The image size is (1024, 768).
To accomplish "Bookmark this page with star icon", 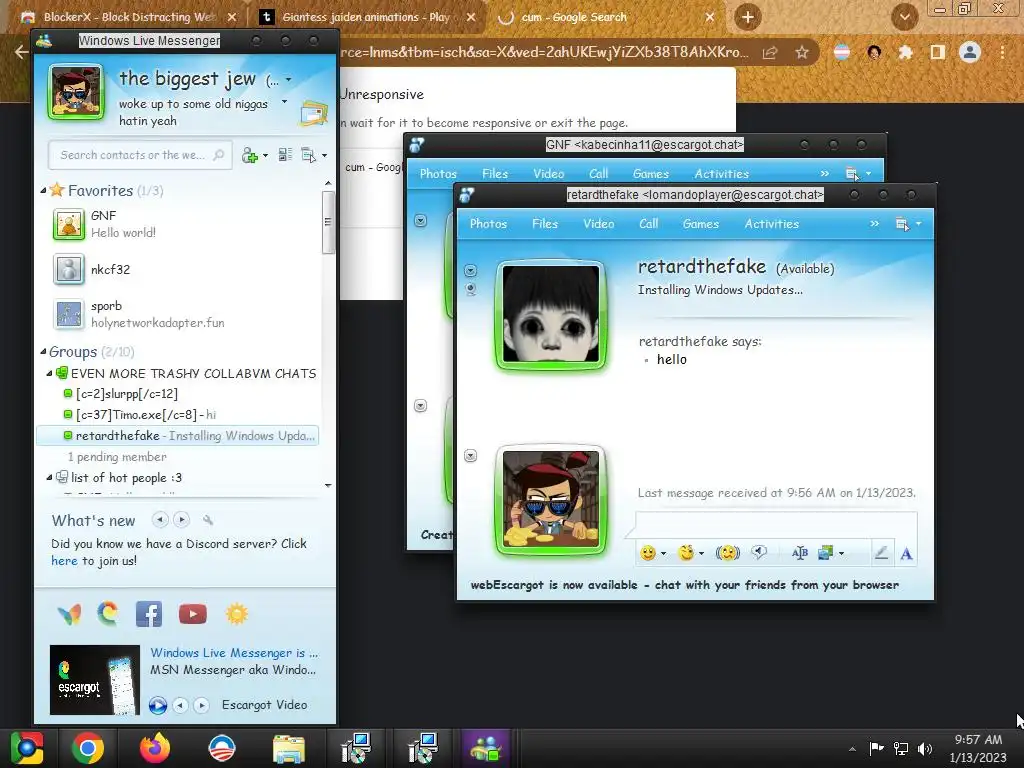I will click(802, 52).
